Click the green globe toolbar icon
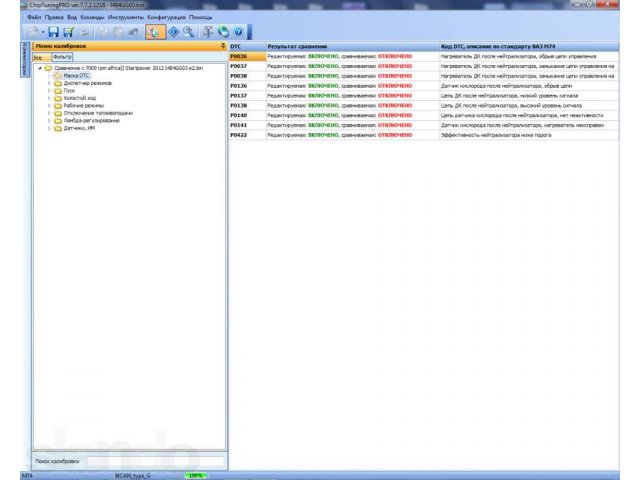The width and height of the screenshot is (640, 480). point(222,32)
